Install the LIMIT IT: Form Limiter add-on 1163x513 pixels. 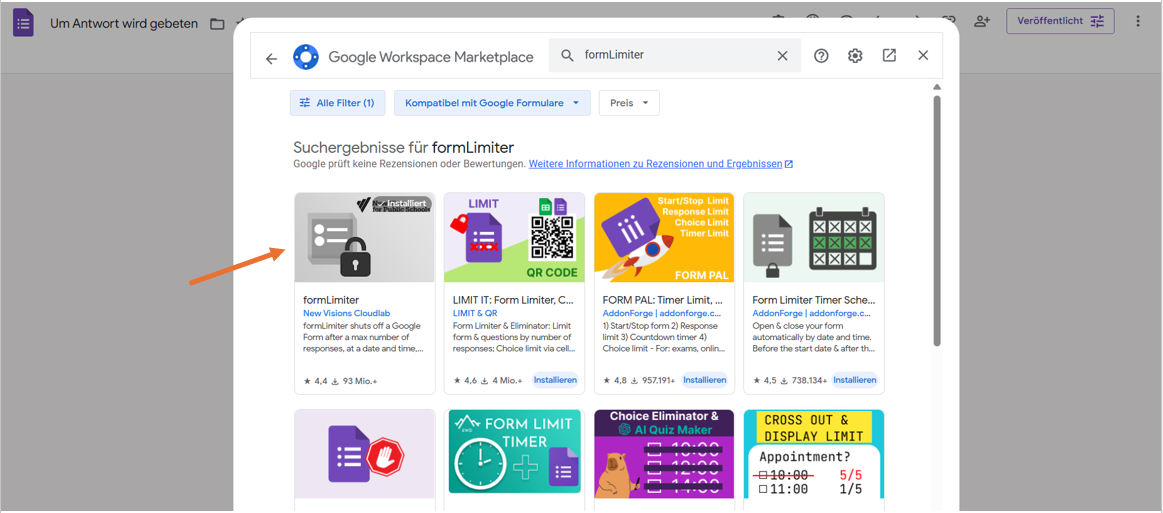pos(555,380)
